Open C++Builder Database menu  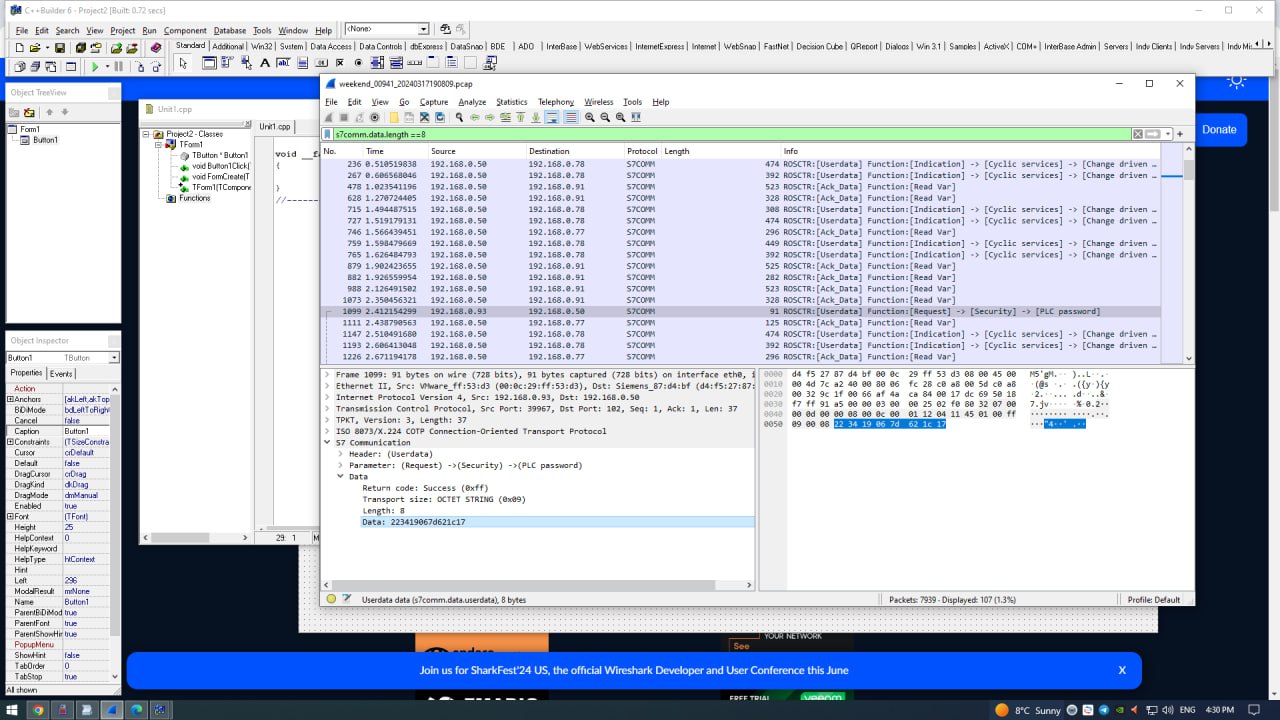[x=230, y=31]
